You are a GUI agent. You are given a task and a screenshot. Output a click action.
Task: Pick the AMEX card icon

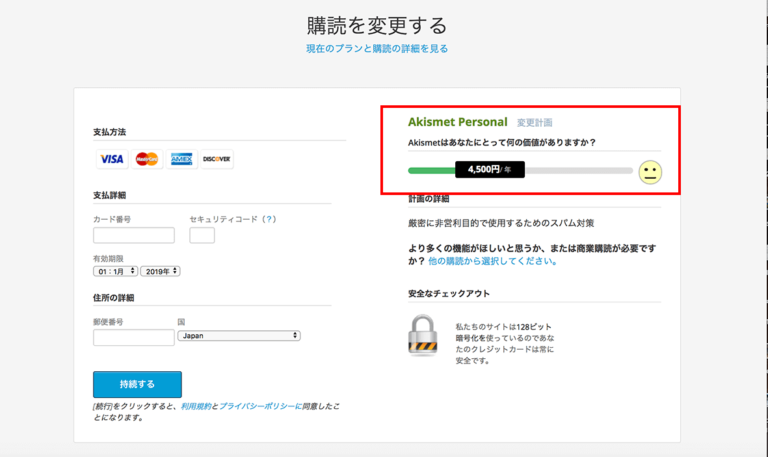(182, 159)
